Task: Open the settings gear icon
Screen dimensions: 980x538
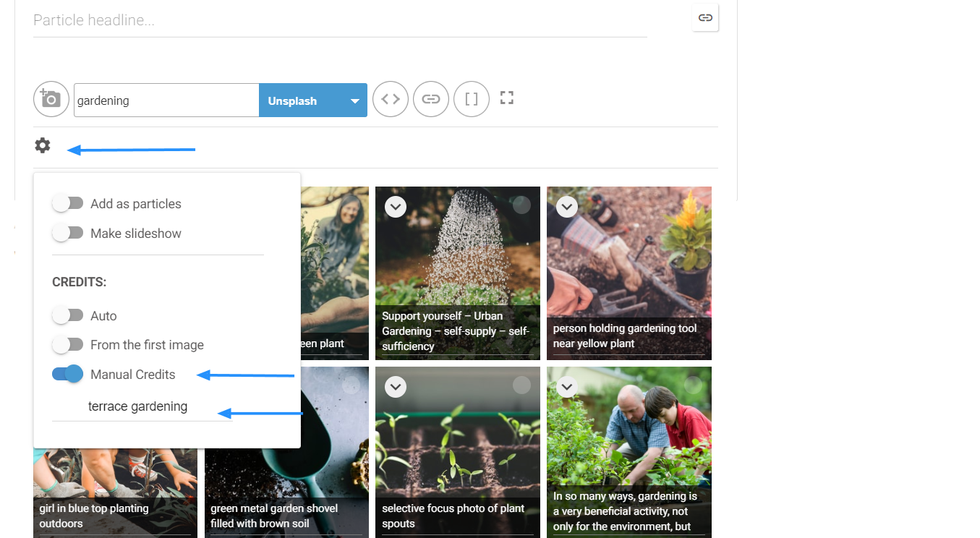Action: [x=42, y=146]
